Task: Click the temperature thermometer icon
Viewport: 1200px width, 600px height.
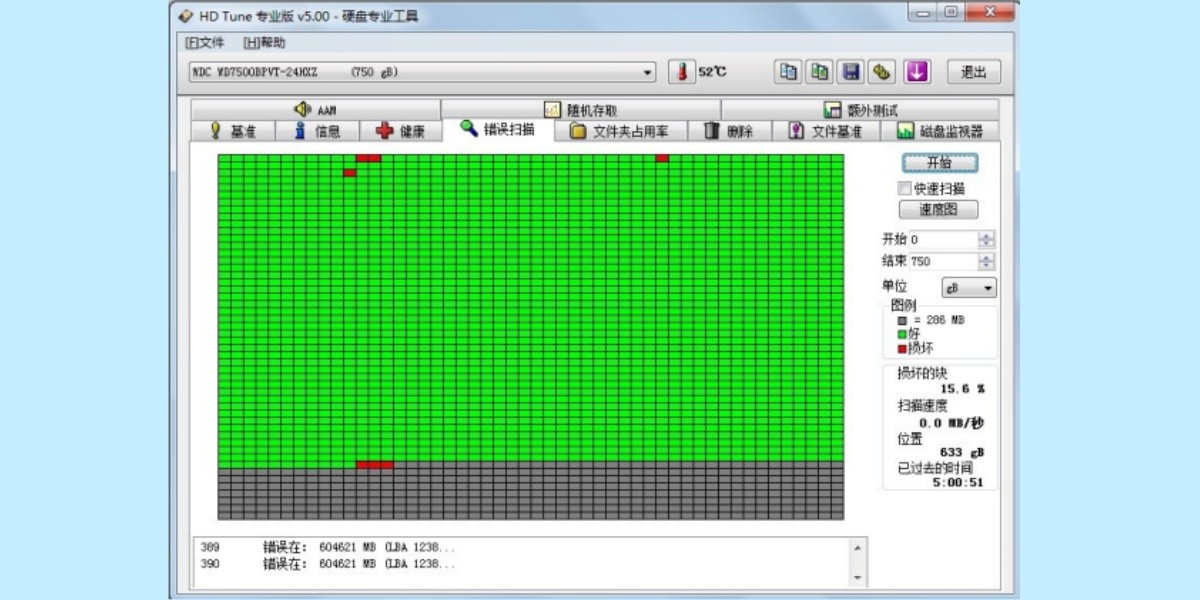Action: click(681, 72)
